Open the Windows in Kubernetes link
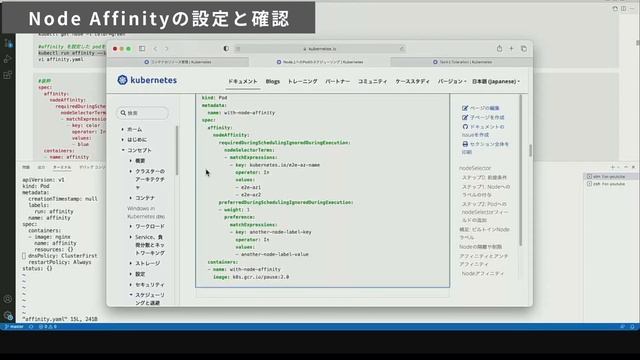Screen dimensions: 640x360 pyautogui.click(x=146, y=212)
